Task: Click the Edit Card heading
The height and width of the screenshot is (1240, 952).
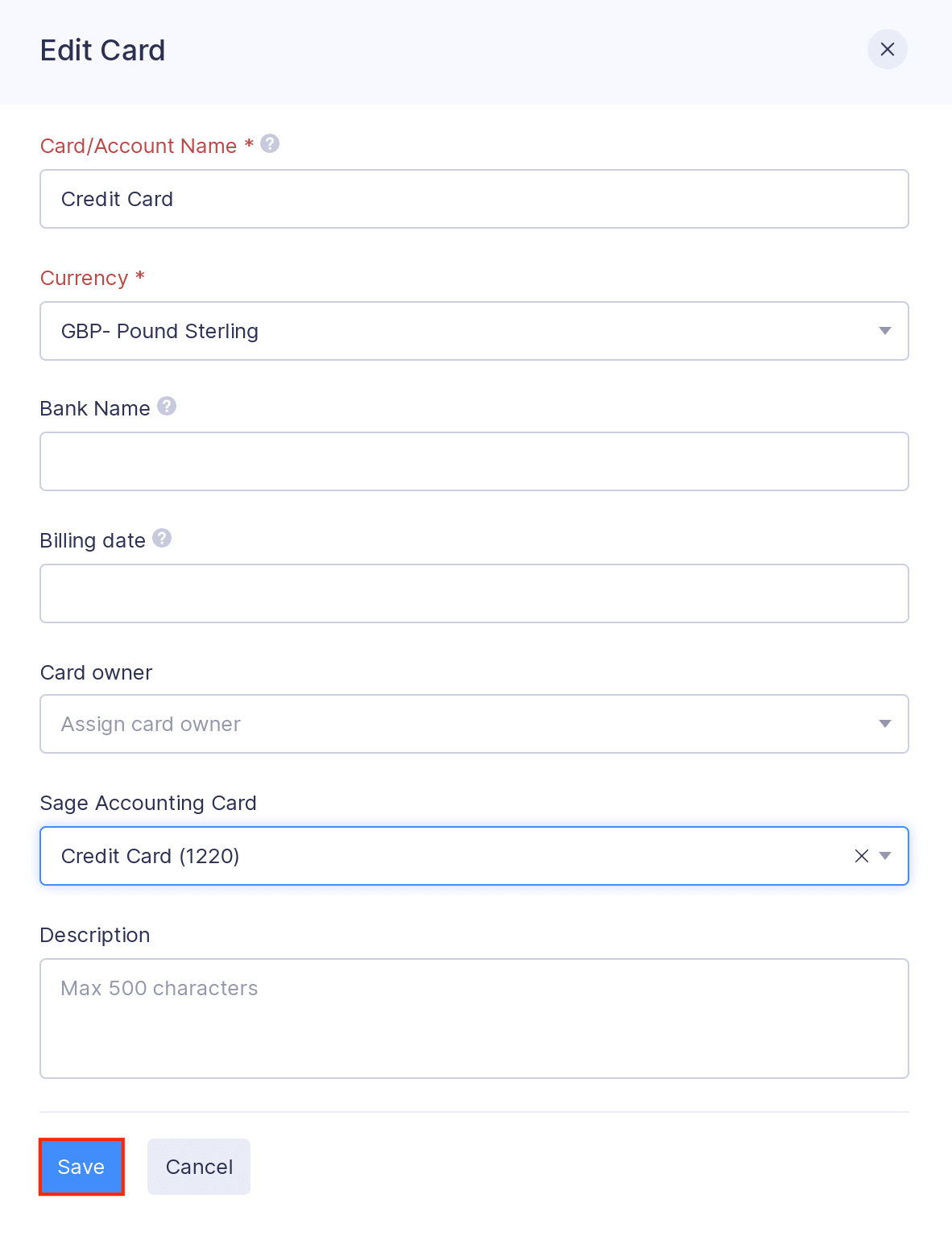Action: (x=102, y=51)
